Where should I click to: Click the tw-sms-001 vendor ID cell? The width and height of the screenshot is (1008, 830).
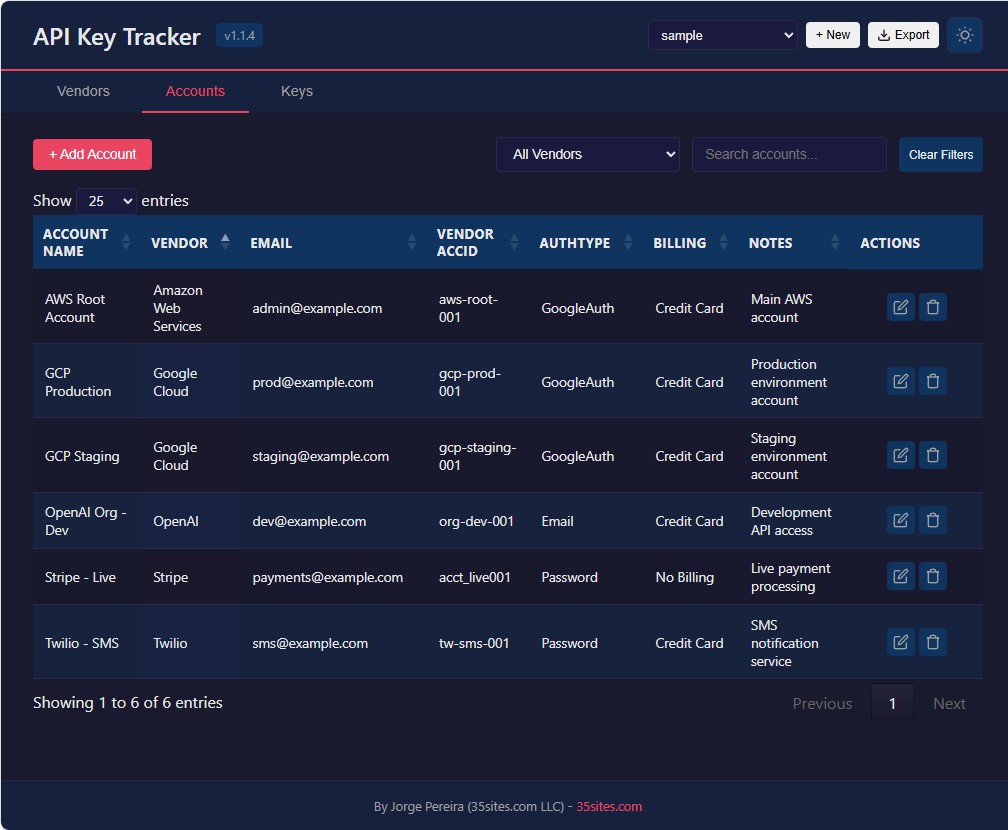tap(474, 643)
